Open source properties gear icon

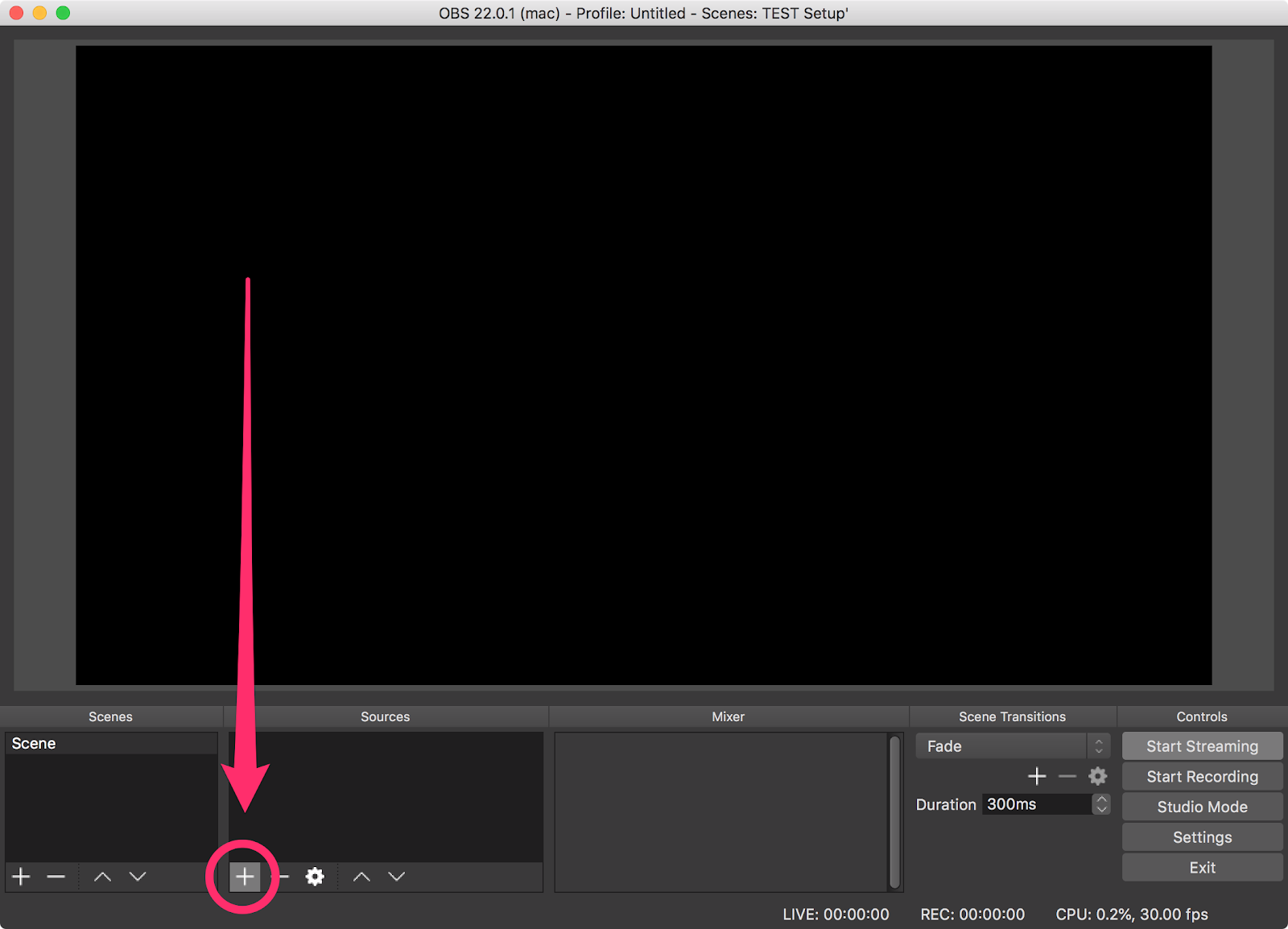315,877
